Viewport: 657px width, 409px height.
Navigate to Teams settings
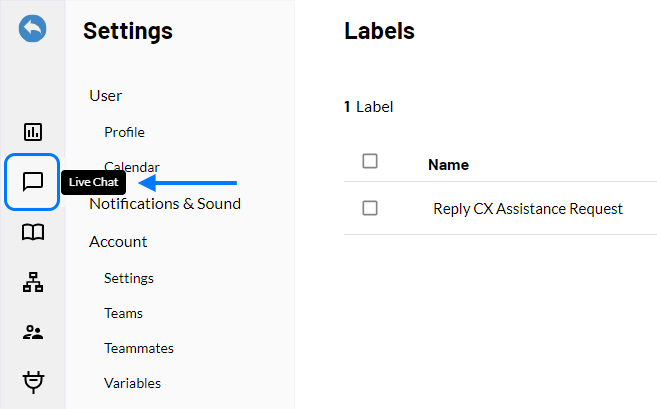[x=124, y=313]
